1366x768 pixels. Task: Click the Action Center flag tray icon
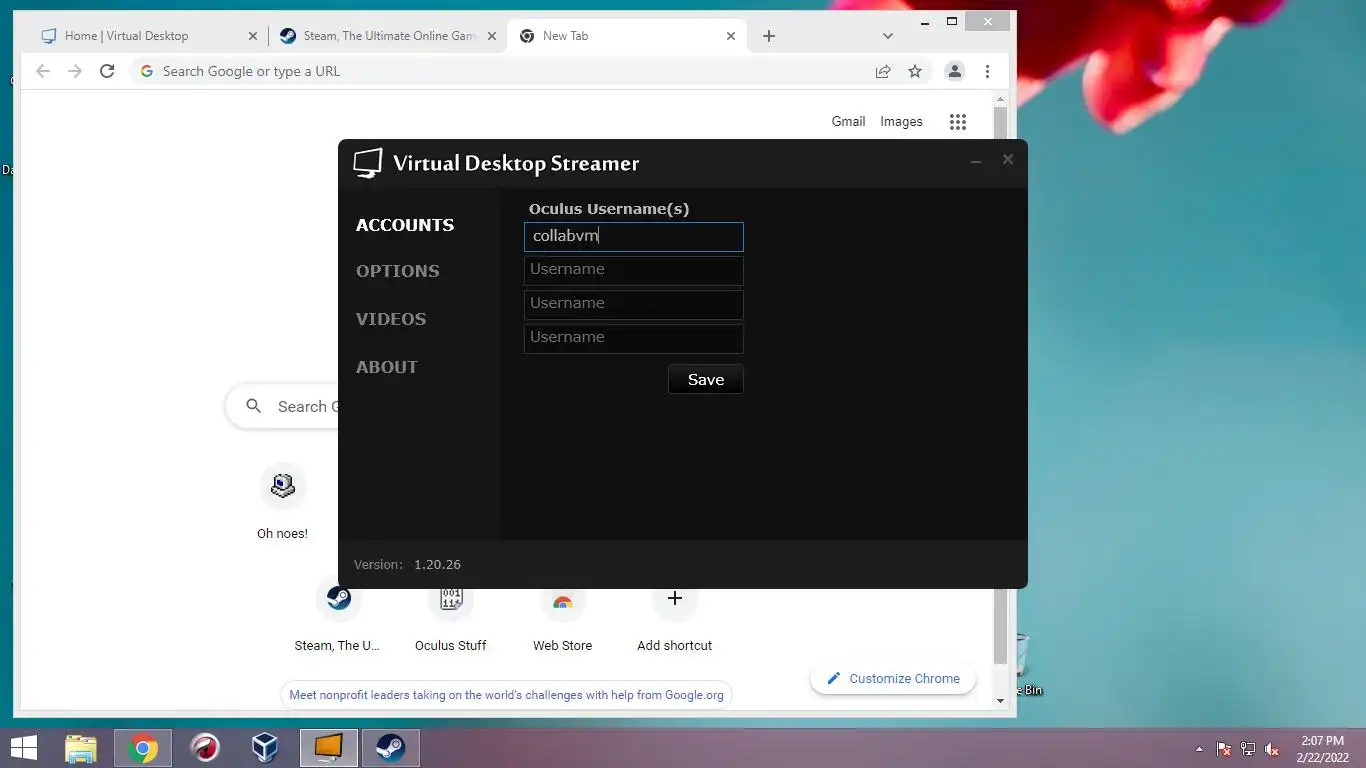click(x=1224, y=749)
